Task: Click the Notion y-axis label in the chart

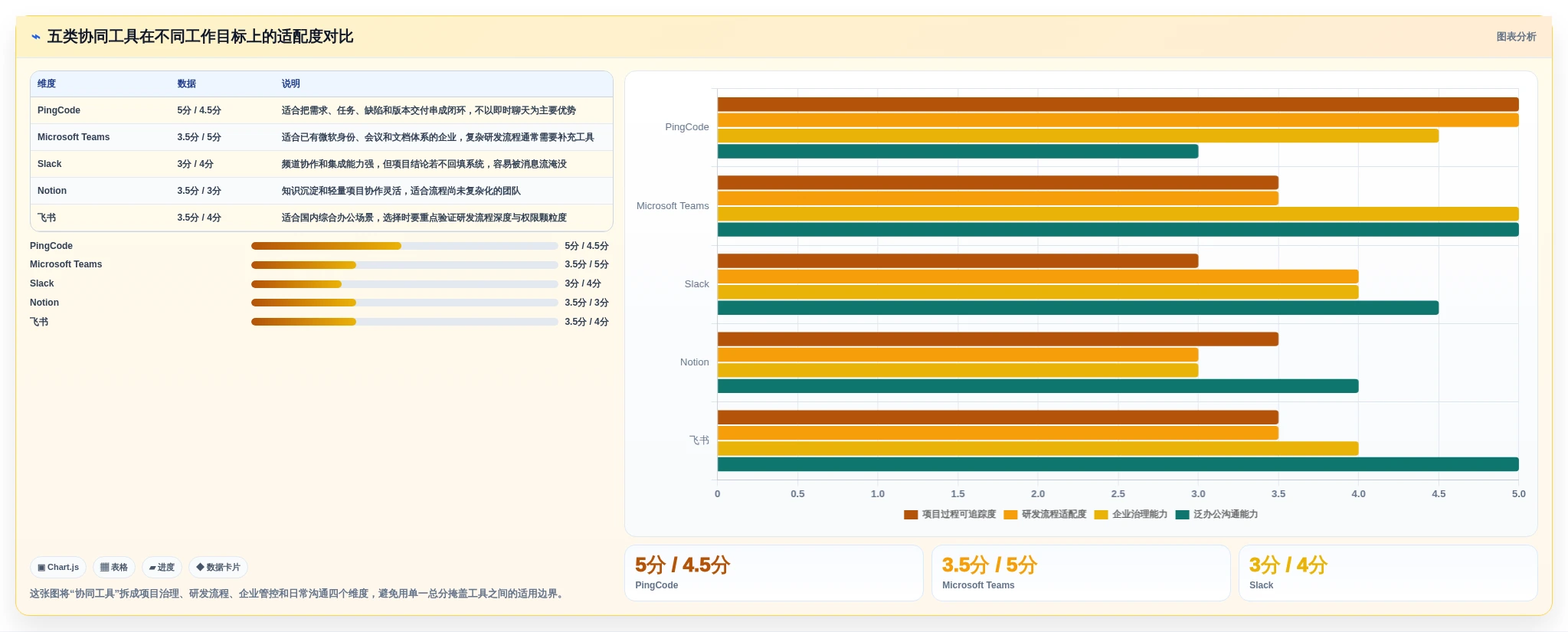Action: pos(695,362)
